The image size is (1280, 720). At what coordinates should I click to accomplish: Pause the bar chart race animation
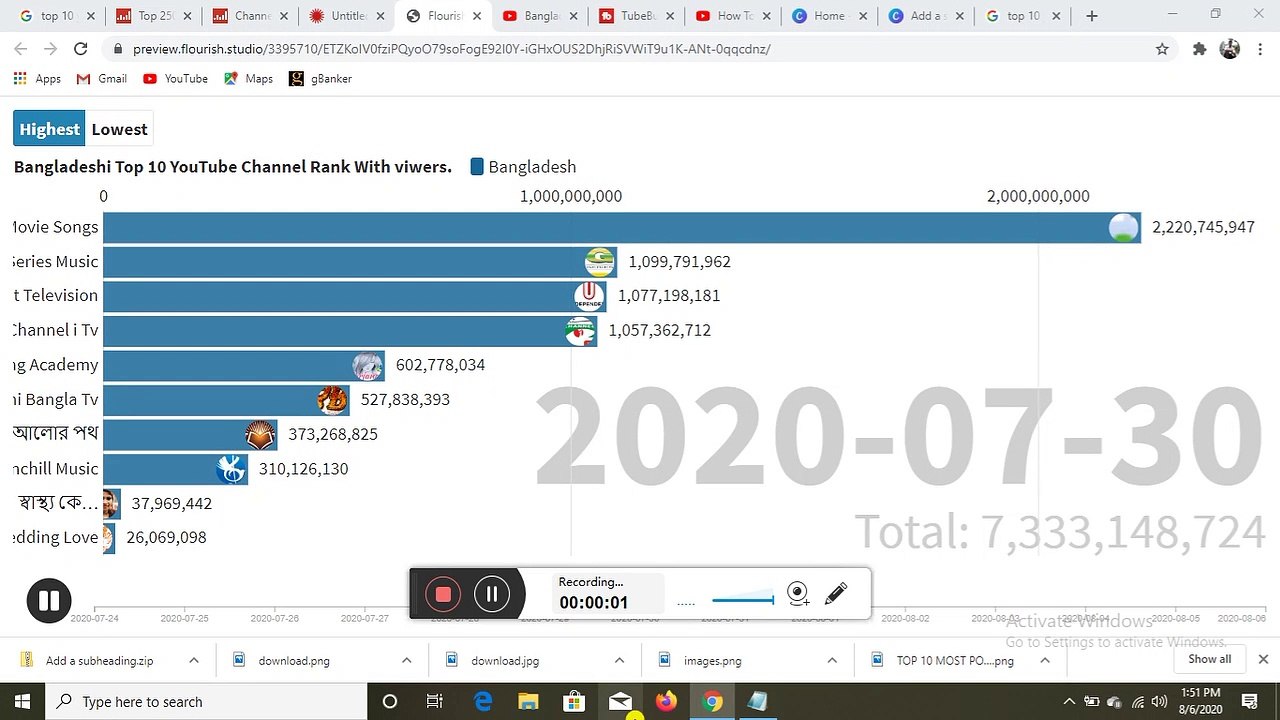point(49,601)
